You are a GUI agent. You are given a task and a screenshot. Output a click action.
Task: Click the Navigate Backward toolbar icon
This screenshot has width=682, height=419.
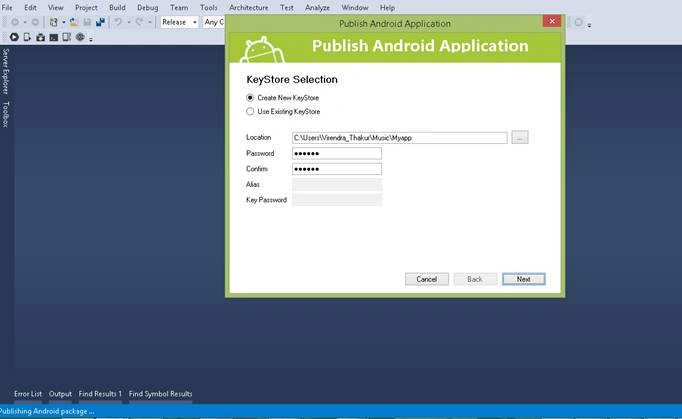(x=15, y=22)
